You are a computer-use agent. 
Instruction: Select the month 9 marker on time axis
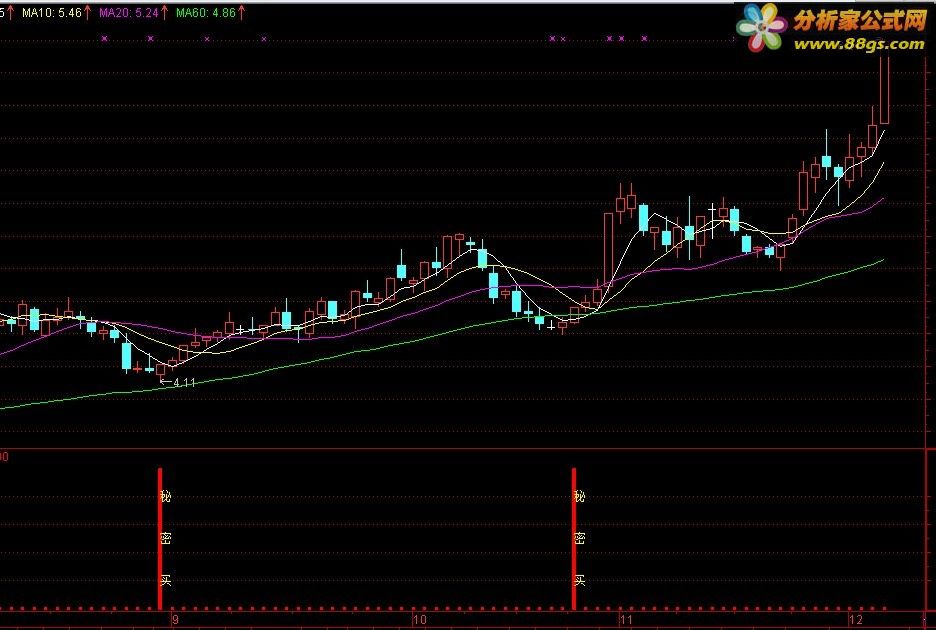tap(175, 619)
